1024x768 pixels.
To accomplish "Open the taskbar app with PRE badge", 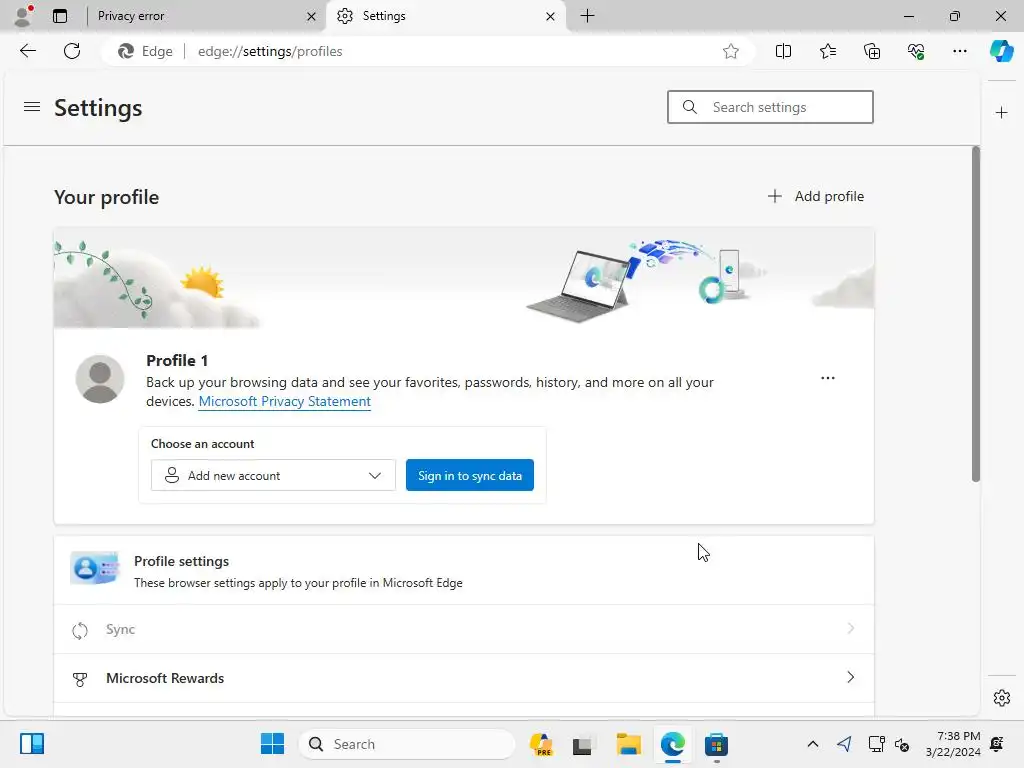I will [x=541, y=744].
